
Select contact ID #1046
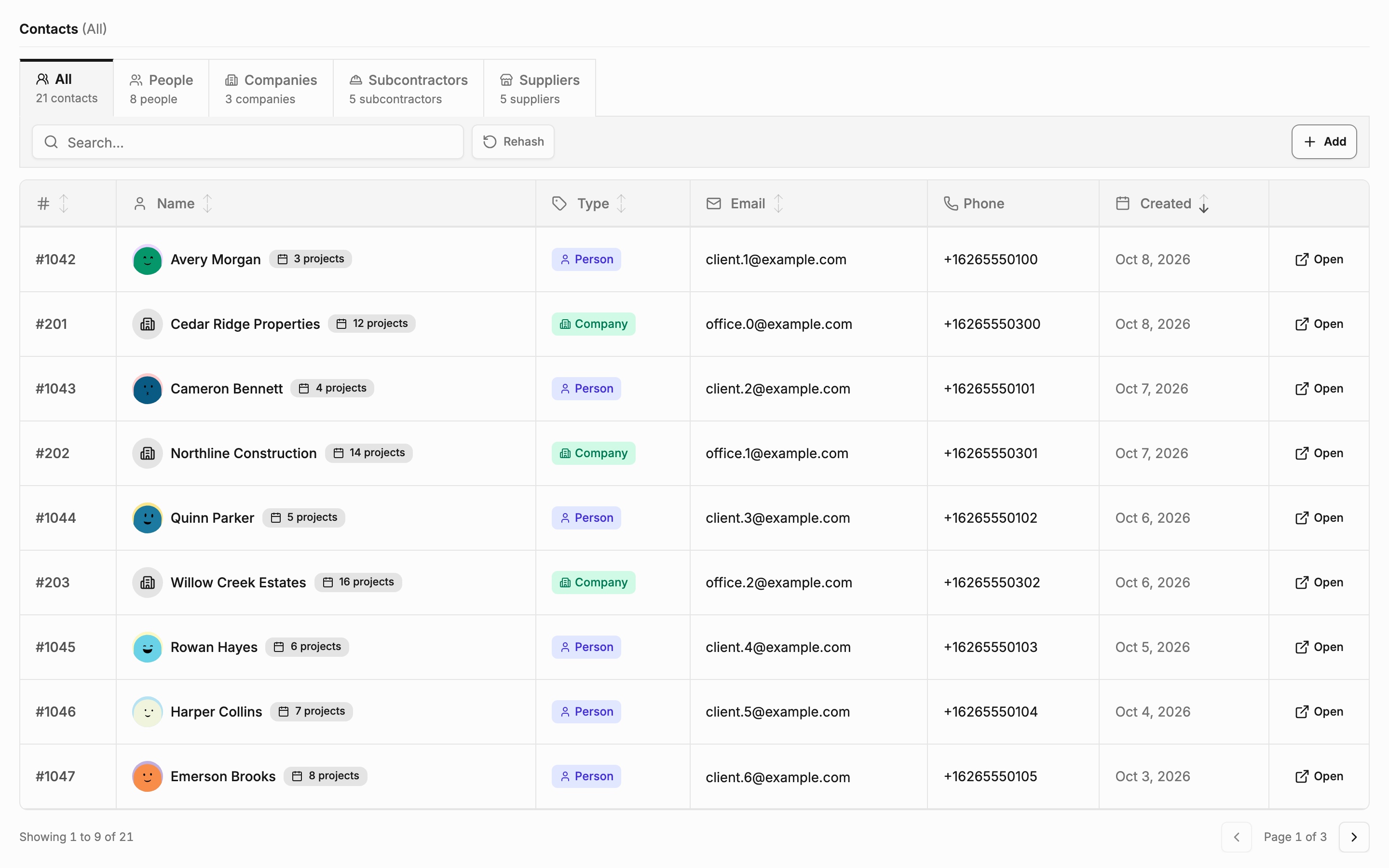[x=55, y=712]
